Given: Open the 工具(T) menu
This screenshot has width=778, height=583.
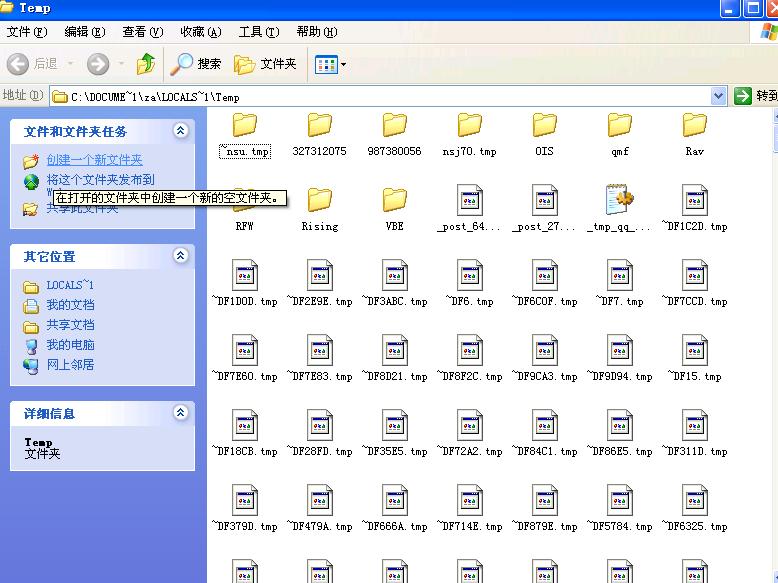Looking at the screenshot, I should click(x=259, y=32).
